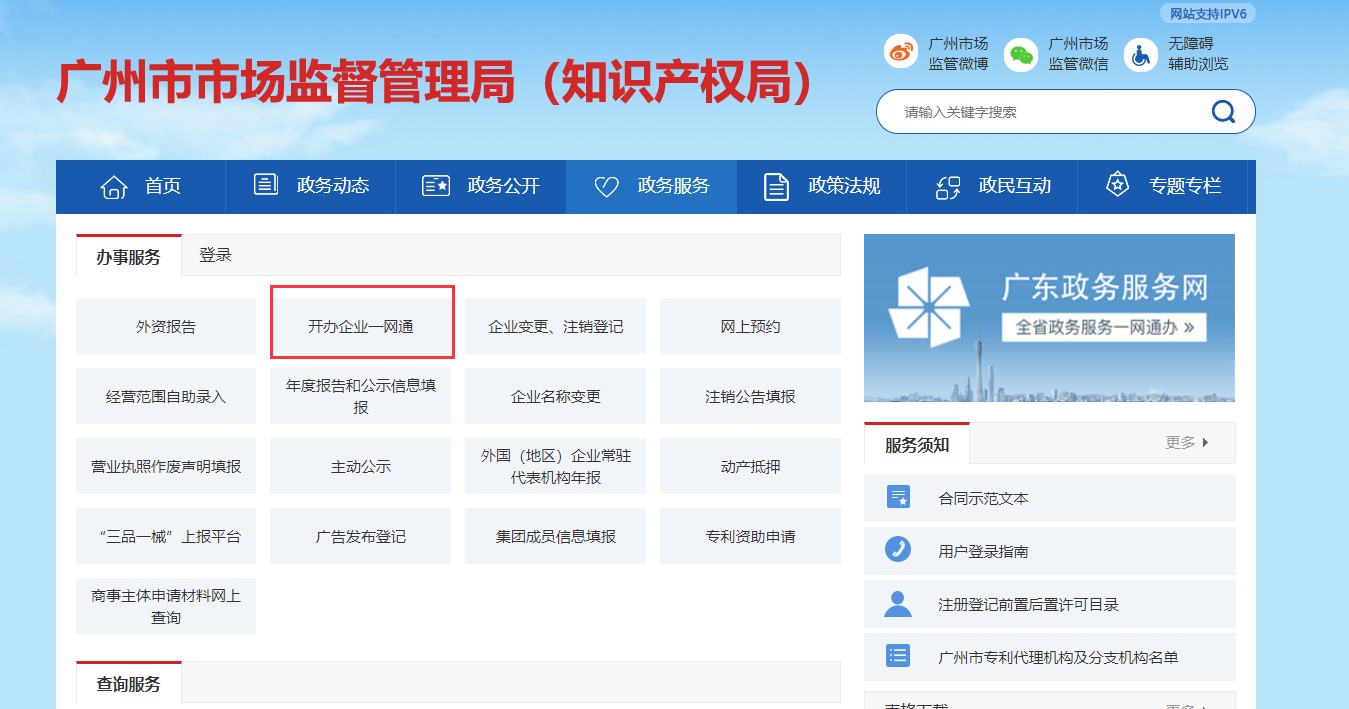
Task: Click the home icon beside 首页
Action: click(x=114, y=186)
